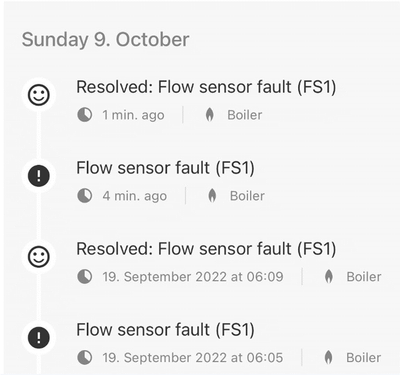The image size is (400, 375).
Task: Click the clock icon beside "1 min. ago"
Action: coord(85,115)
